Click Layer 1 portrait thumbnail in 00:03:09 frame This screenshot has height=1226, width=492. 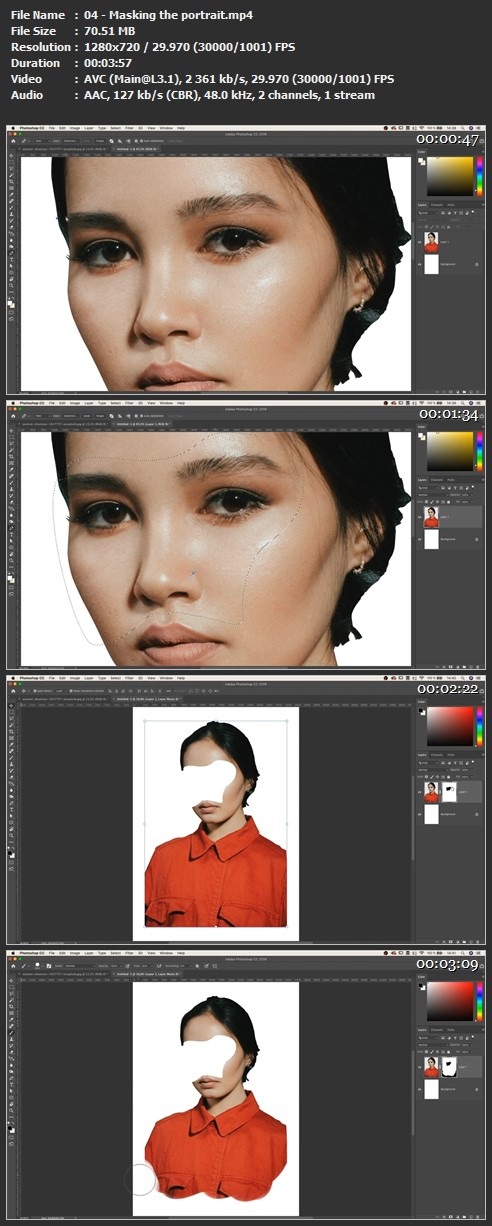tap(431, 1067)
